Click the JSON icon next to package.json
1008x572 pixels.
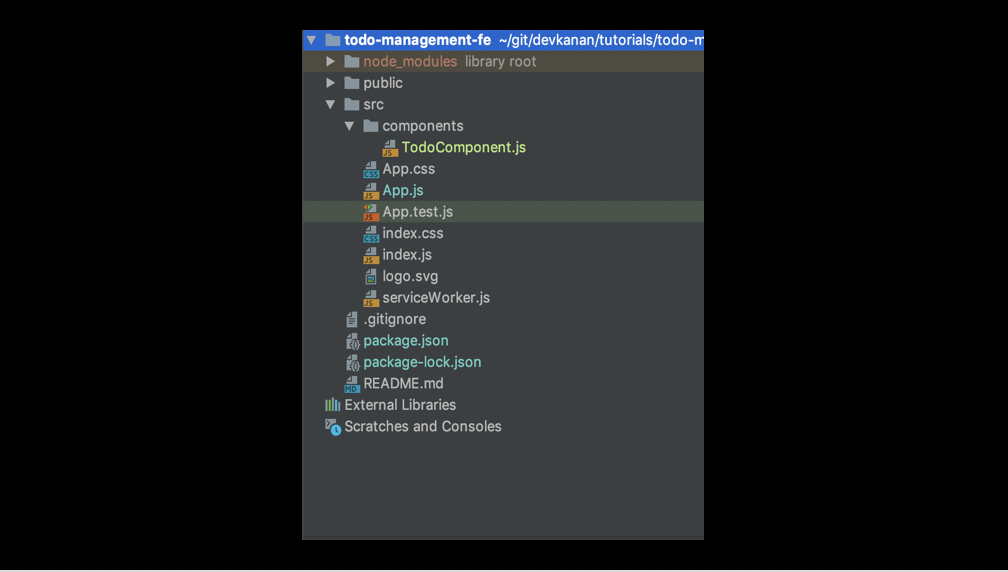click(x=352, y=341)
